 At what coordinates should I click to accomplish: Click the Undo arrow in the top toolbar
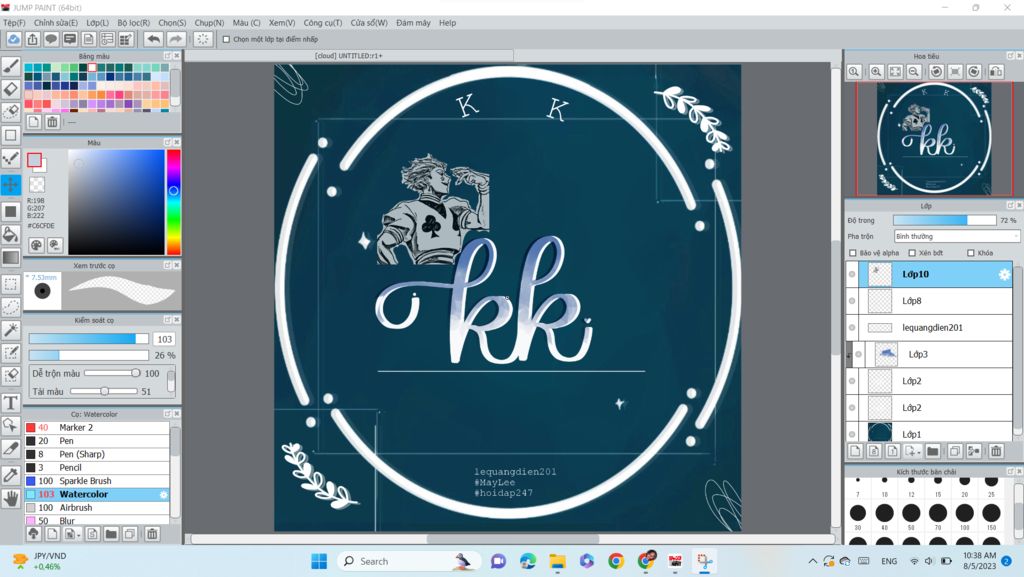pyautogui.click(x=153, y=39)
